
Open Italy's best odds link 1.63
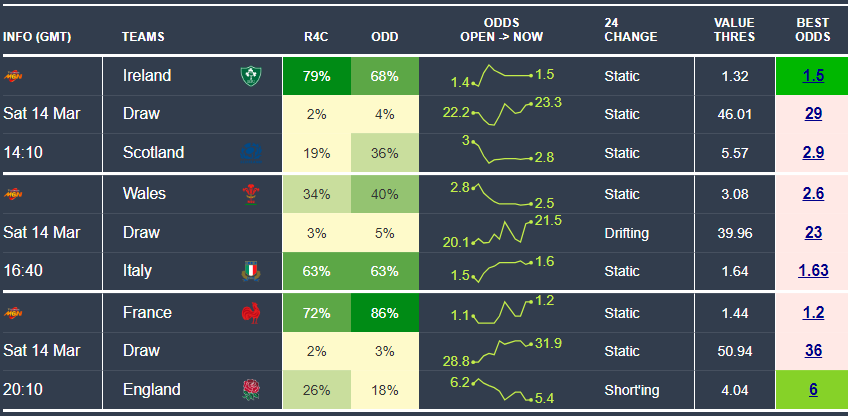pos(812,271)
